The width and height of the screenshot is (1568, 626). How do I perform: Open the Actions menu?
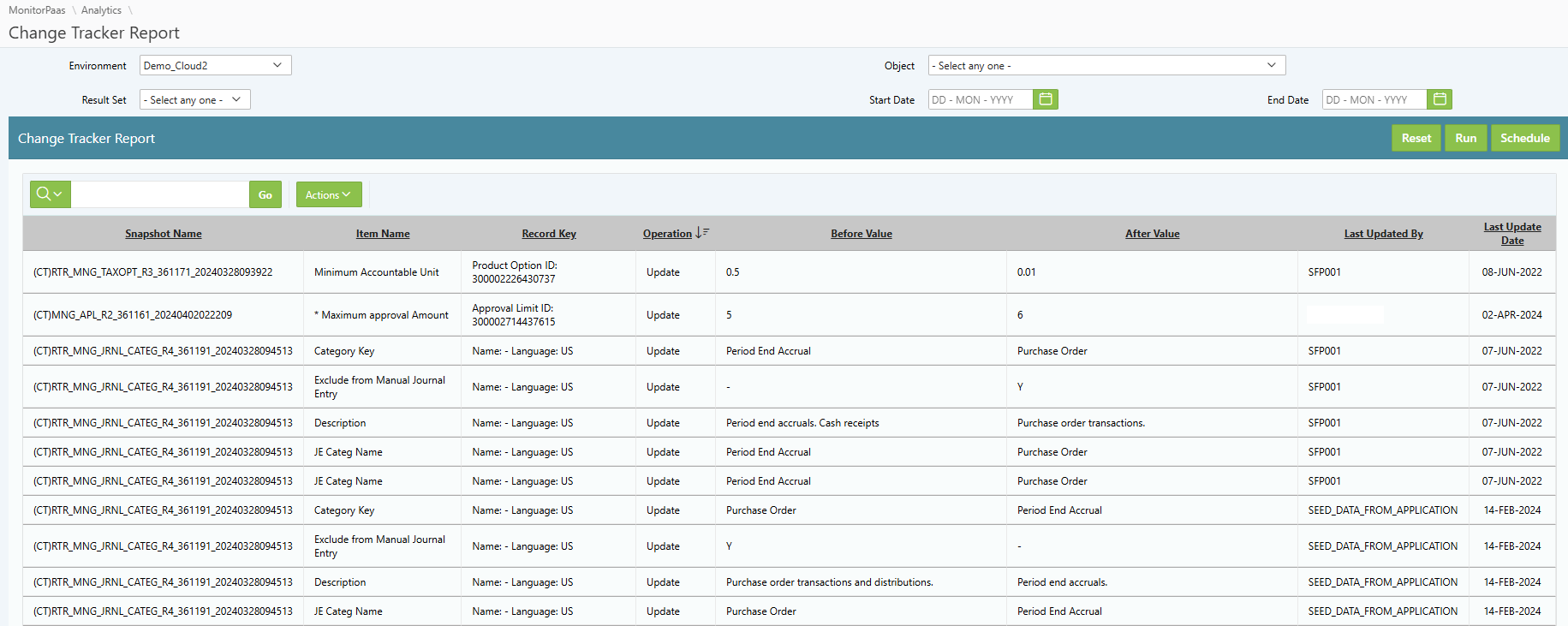click(328, 194)
